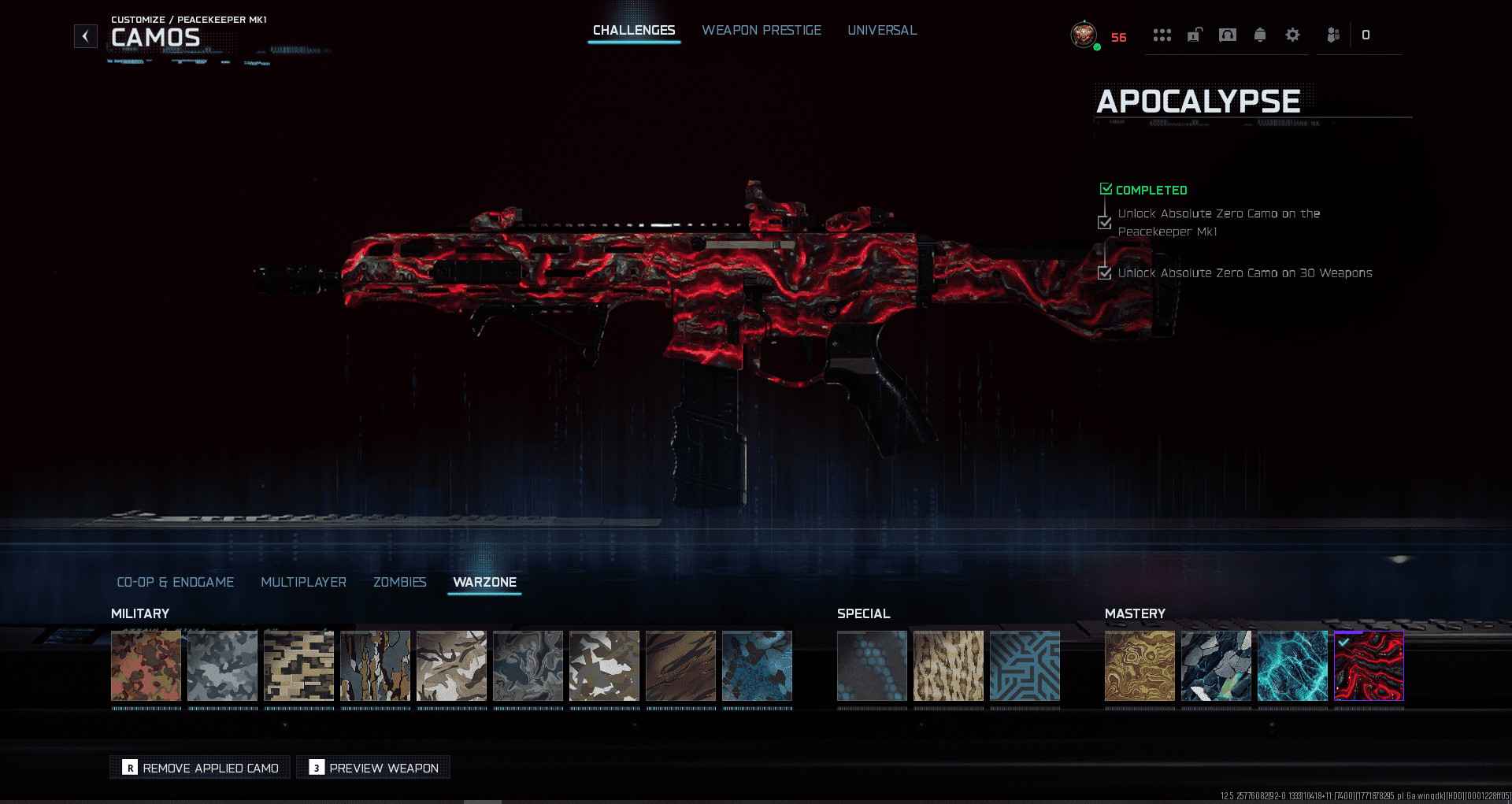Viewport: 1512px width, 804px height.
Task: Click Preview Weapon button
Action: [373, 768]
